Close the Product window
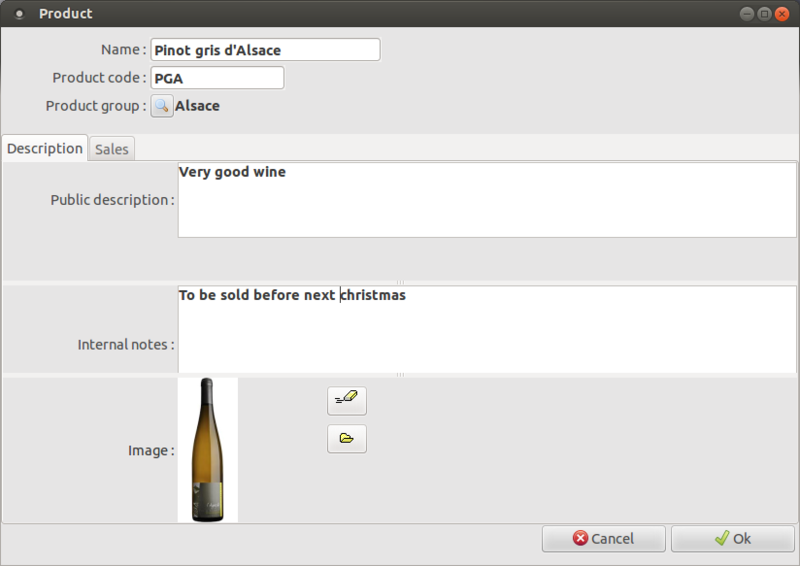This screenshot has height=566, width=800. pos(782,14)
